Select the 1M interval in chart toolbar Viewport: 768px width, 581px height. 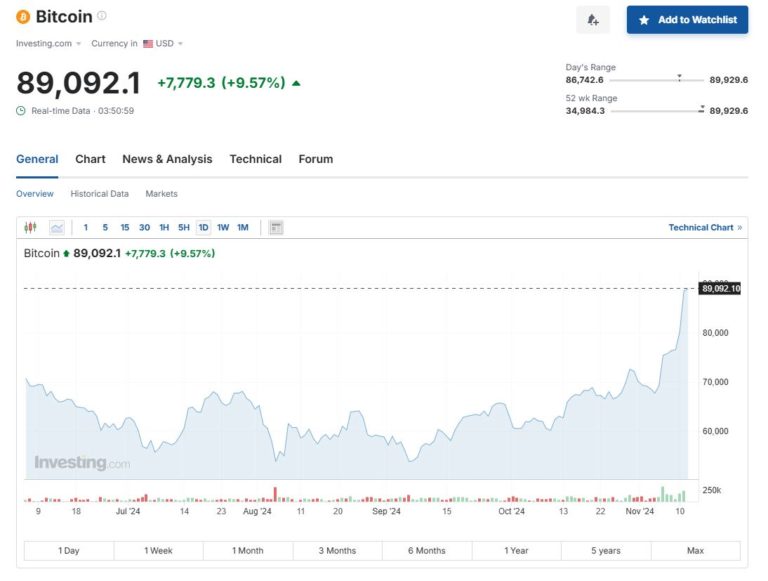pos(243,228)
